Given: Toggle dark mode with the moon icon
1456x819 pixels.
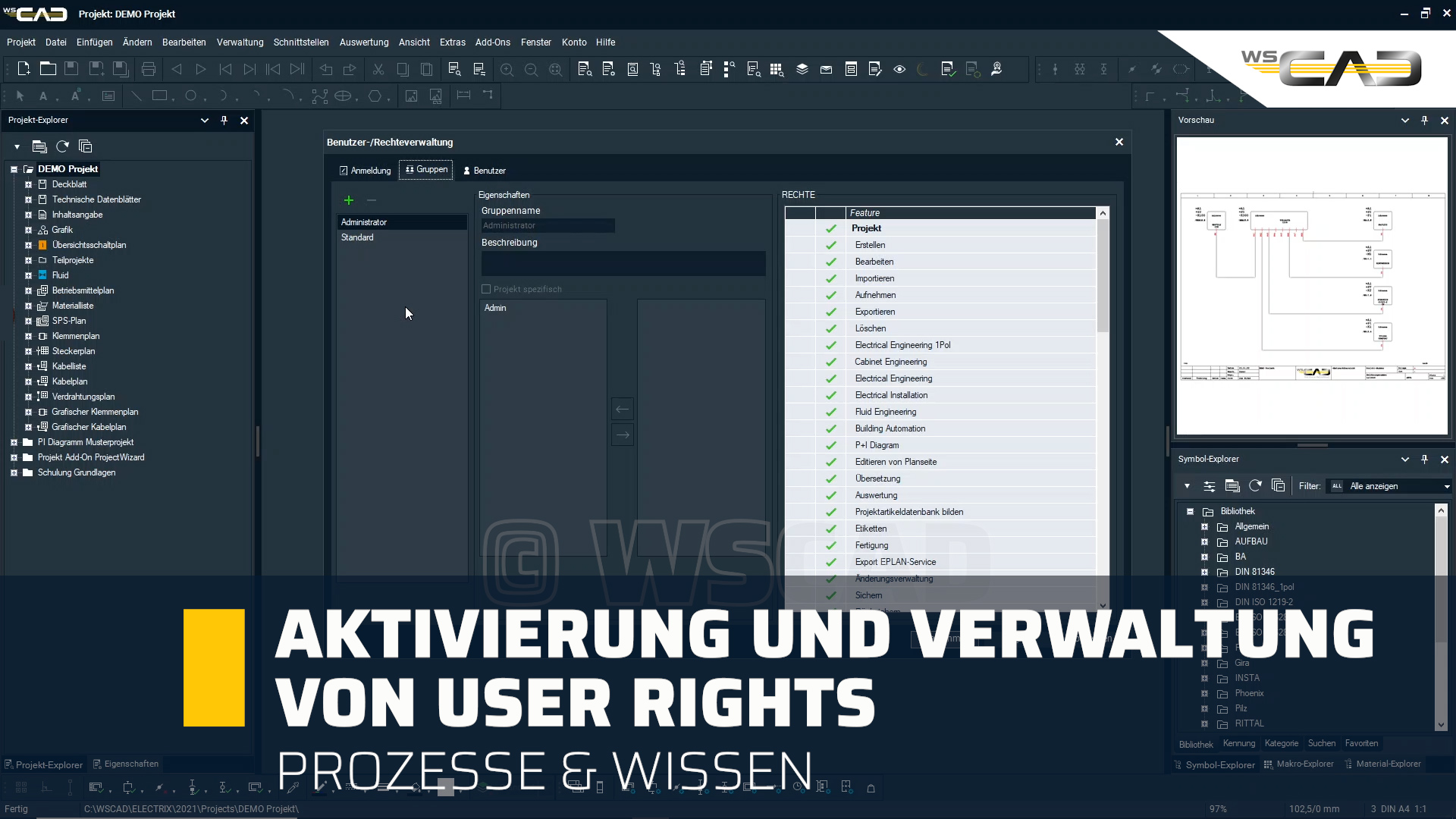Looking at the screenshot, I should pyautogui.click(x=922, y=69).
